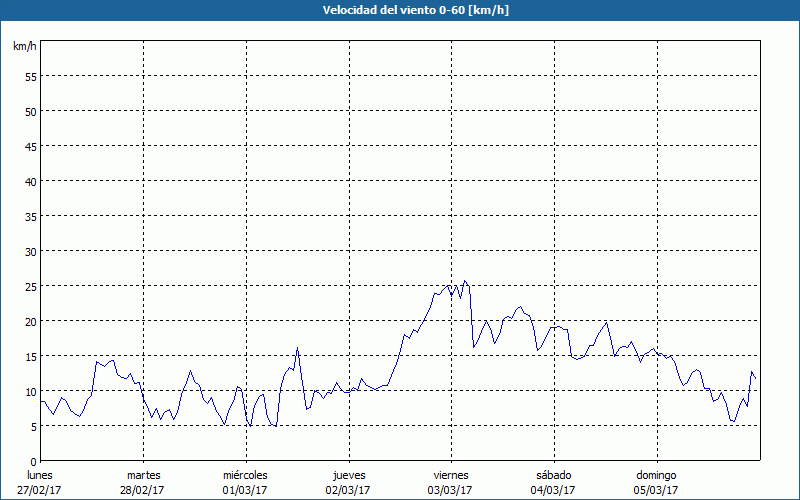Click the 55 tick label on the y-axis

coord(30,76)
